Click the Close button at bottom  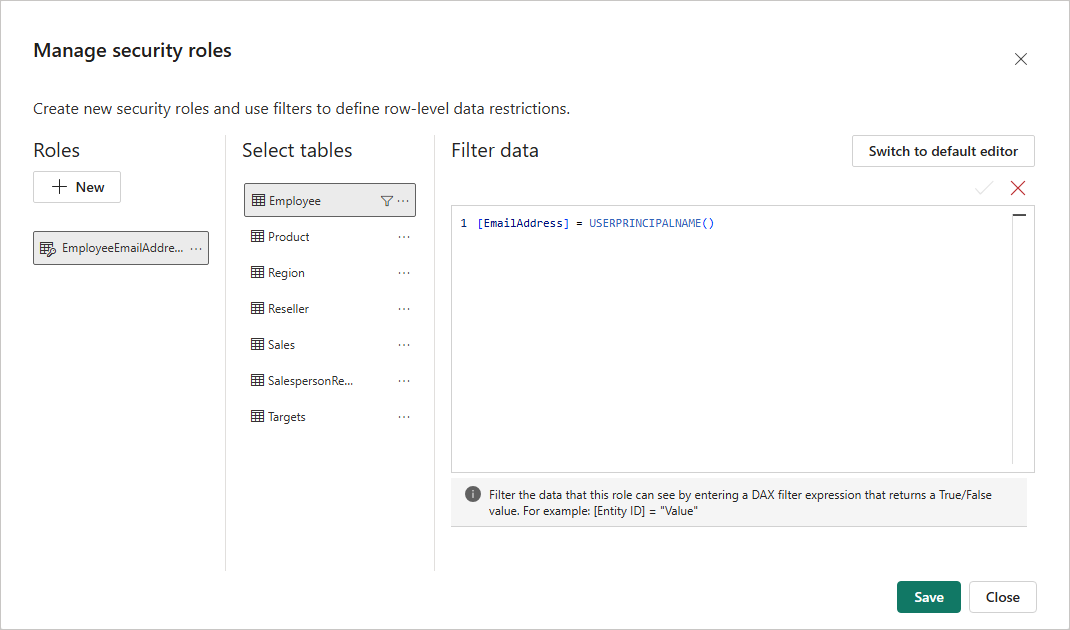pos(1002,597)
